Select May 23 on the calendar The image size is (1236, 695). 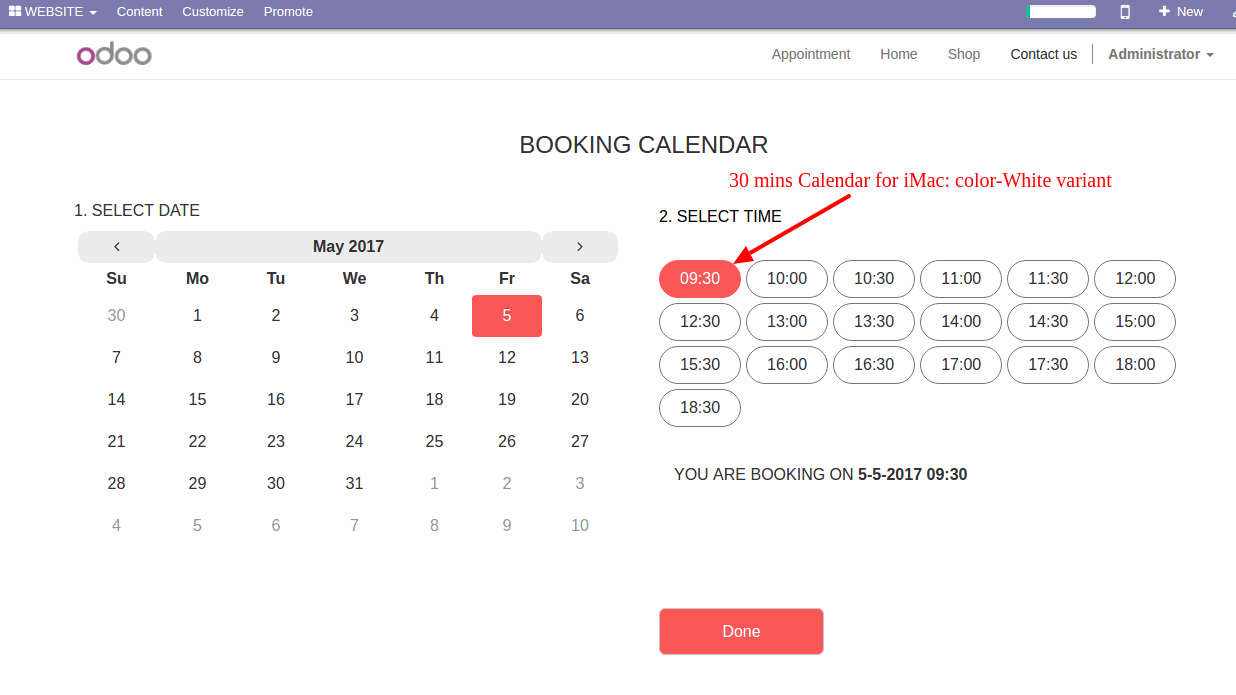(276, 441)
